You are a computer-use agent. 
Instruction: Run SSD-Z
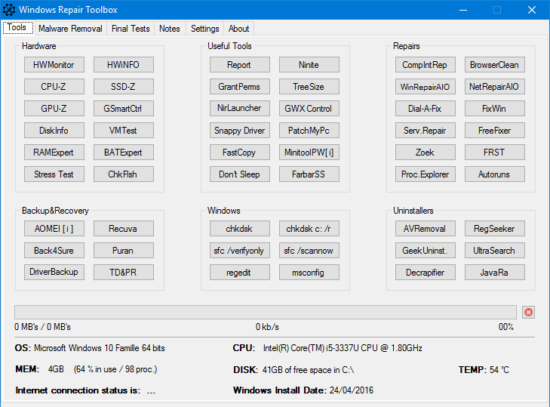tap(123, 87)
